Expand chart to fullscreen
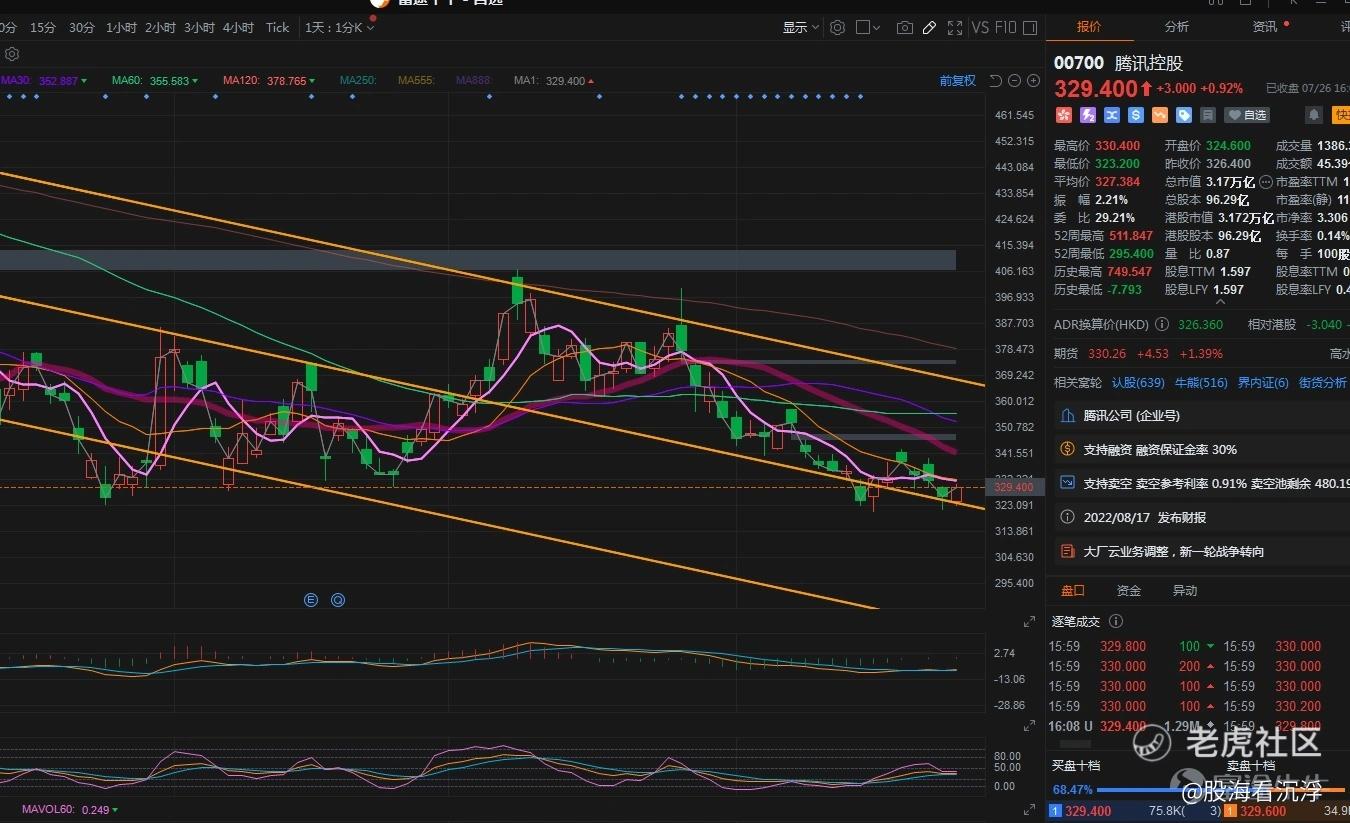This screenshot has width=1350, height=823. pos(955,28)
